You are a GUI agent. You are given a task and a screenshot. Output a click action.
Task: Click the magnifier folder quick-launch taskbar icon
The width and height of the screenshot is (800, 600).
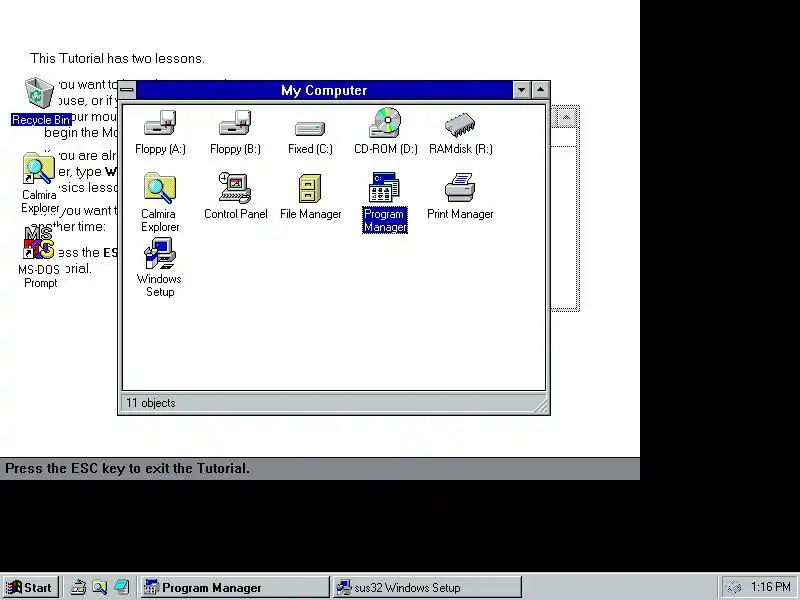99,587
